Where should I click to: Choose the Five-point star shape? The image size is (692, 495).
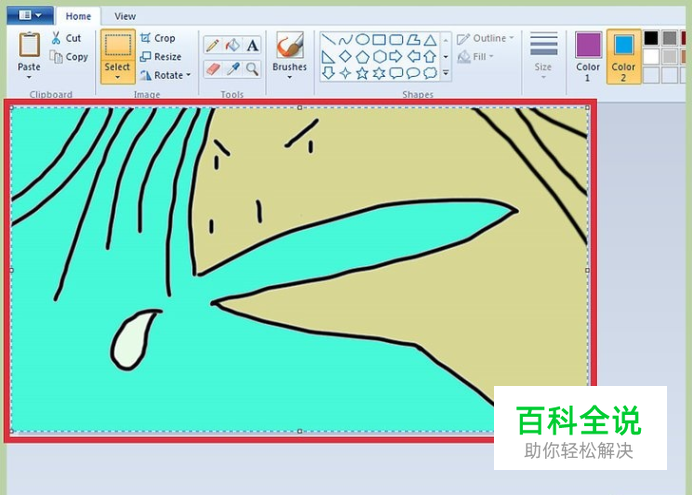pyautogui.click(x=362, y=73)
